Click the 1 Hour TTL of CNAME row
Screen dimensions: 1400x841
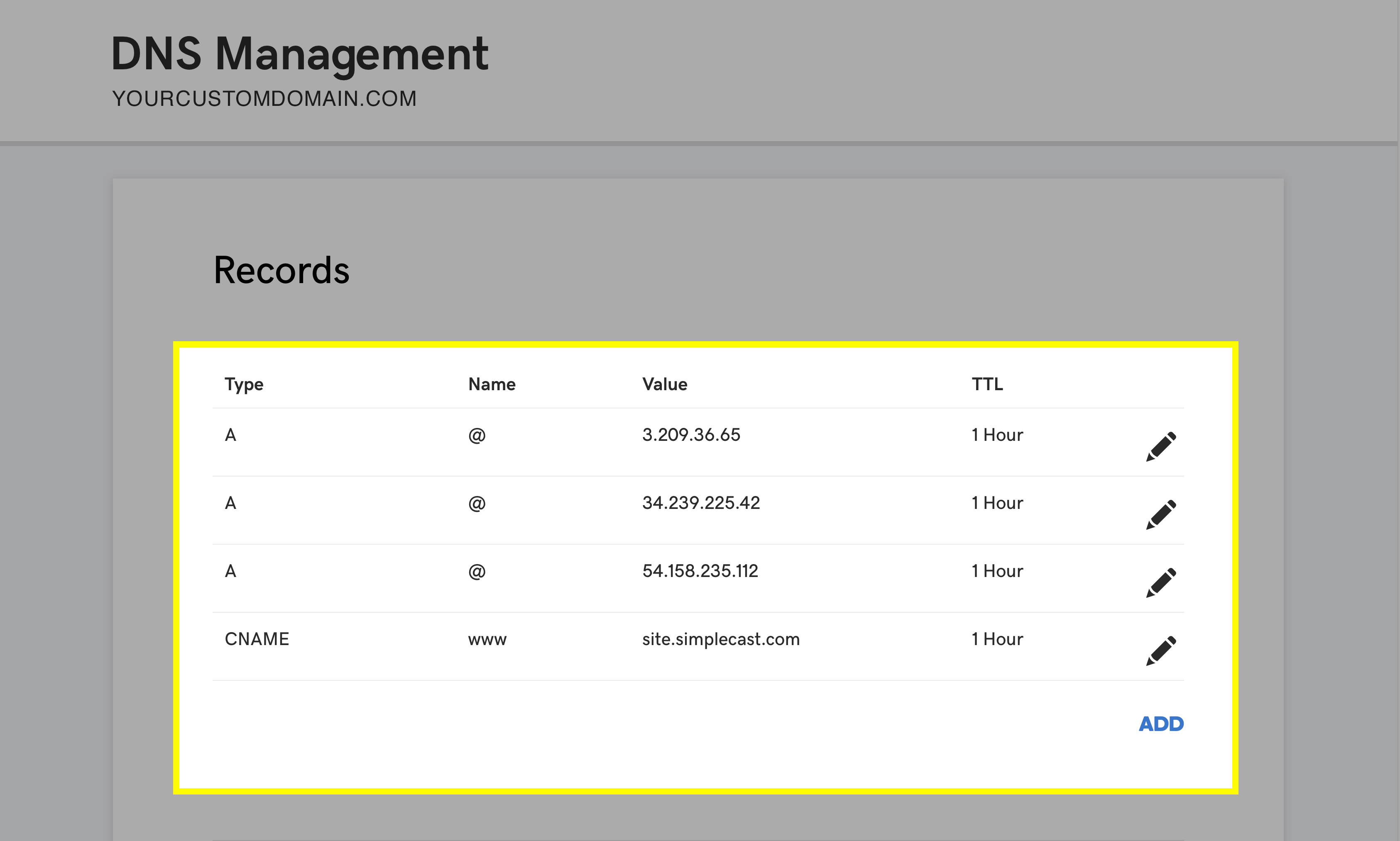(998, 639)
